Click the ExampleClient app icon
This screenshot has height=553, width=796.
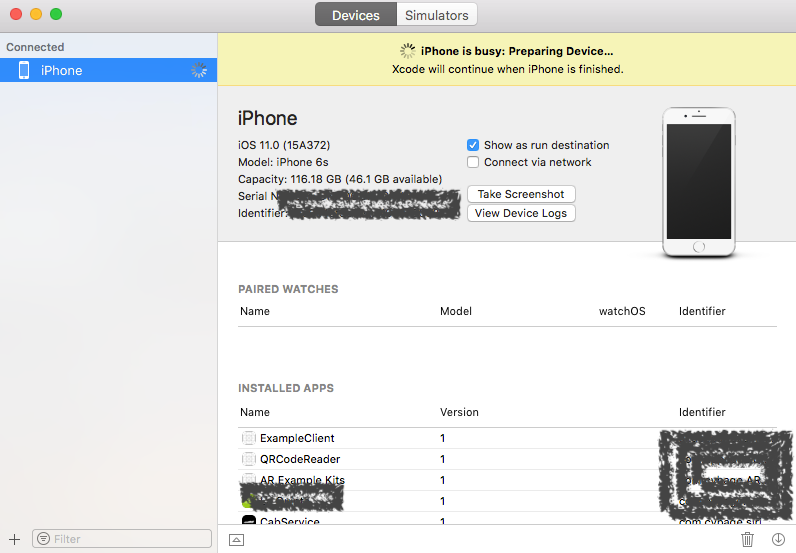pos(248,438)
